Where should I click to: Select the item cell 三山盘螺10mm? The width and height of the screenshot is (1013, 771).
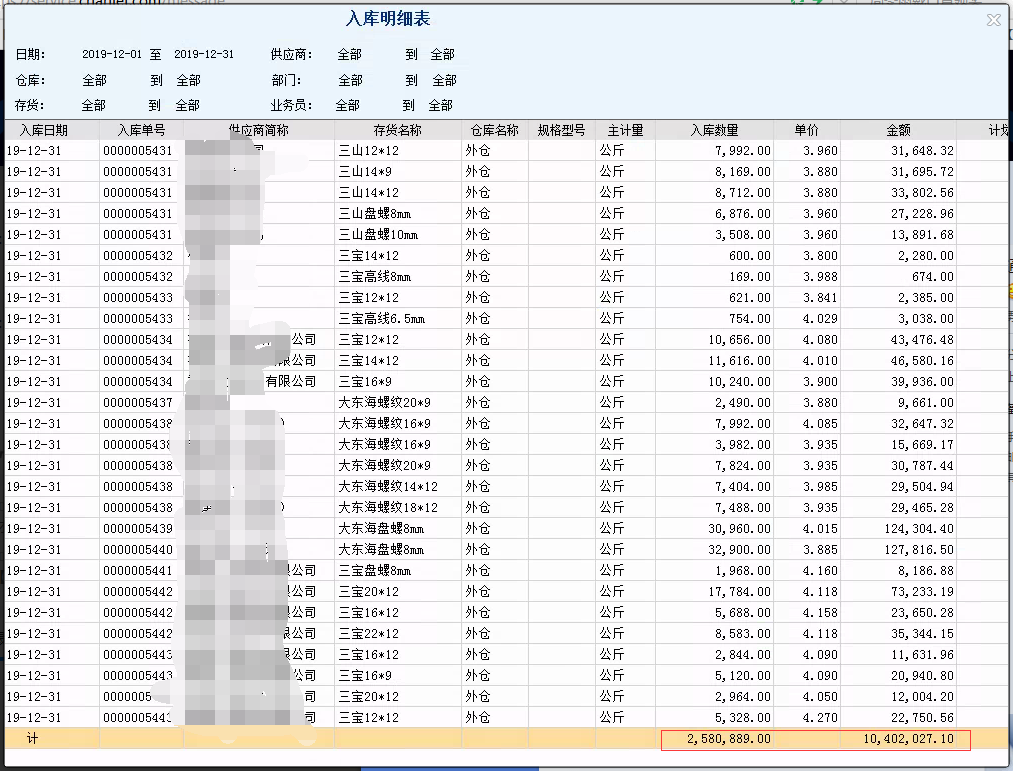(378, 235)
